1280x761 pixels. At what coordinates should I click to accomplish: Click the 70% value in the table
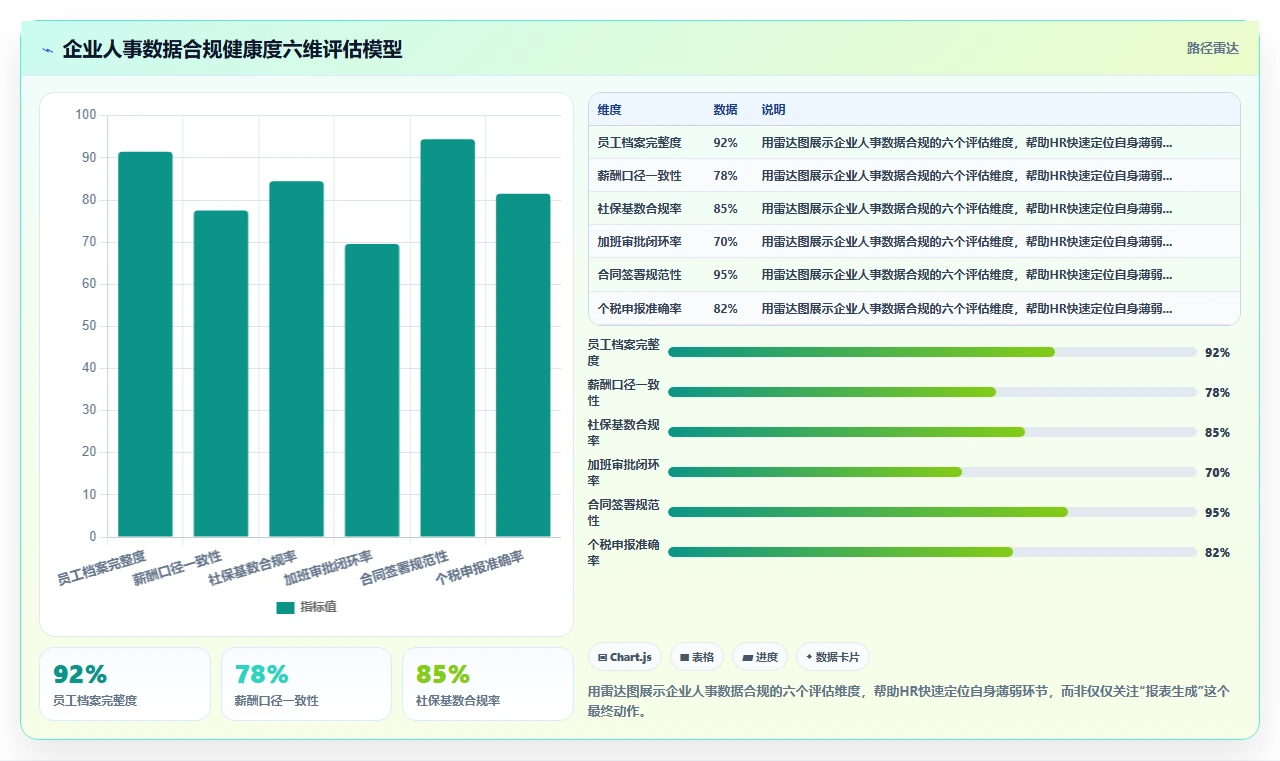click(726, 241)
